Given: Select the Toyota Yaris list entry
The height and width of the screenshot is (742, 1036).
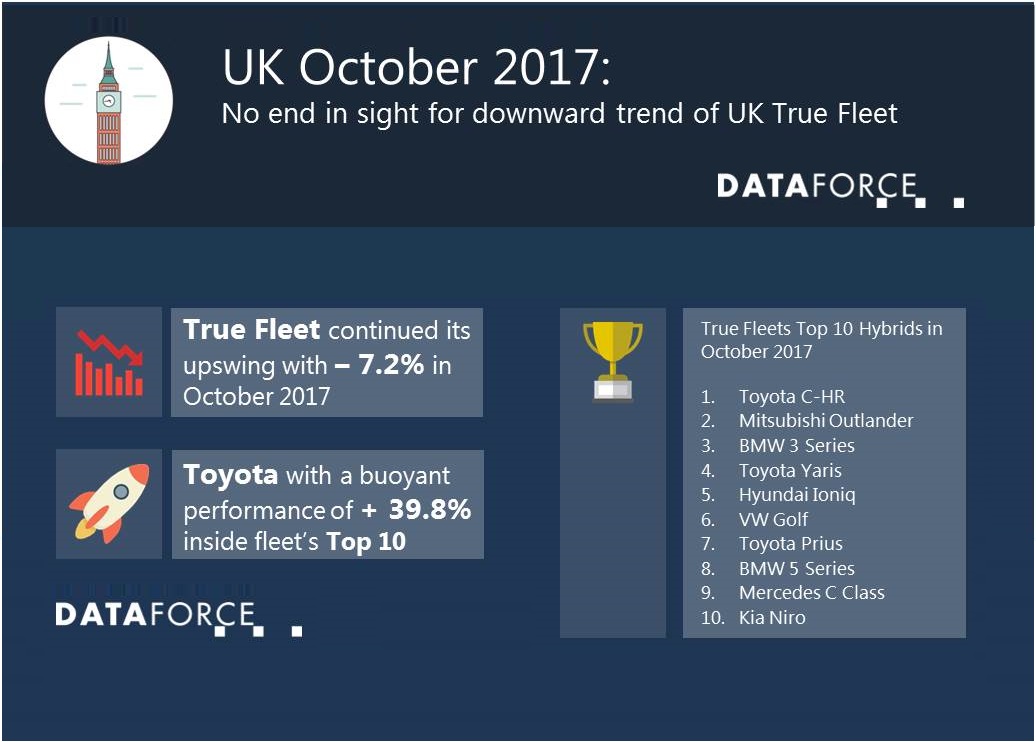Looking at the screenshot, I should tap(790, 470).
